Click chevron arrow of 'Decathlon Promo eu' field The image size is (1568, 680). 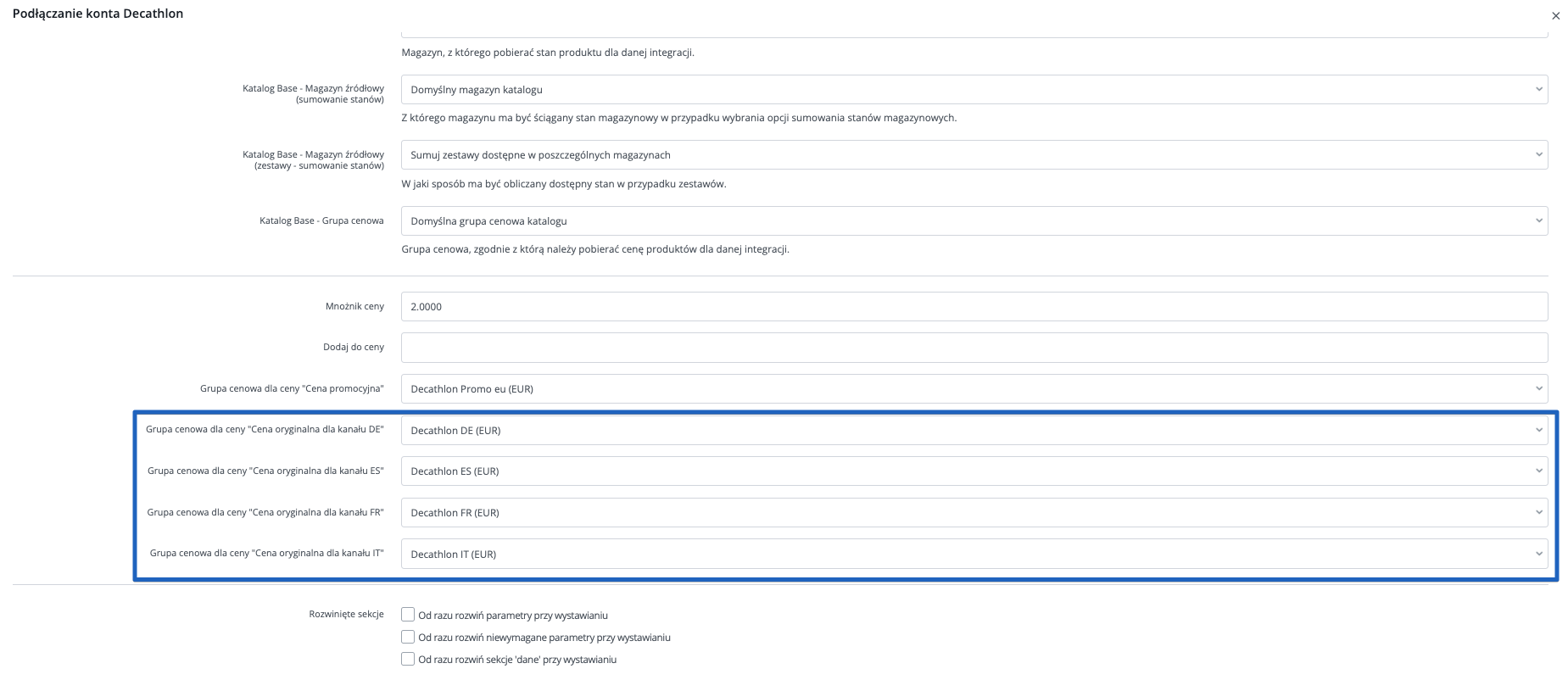[x=1538, y=389]
